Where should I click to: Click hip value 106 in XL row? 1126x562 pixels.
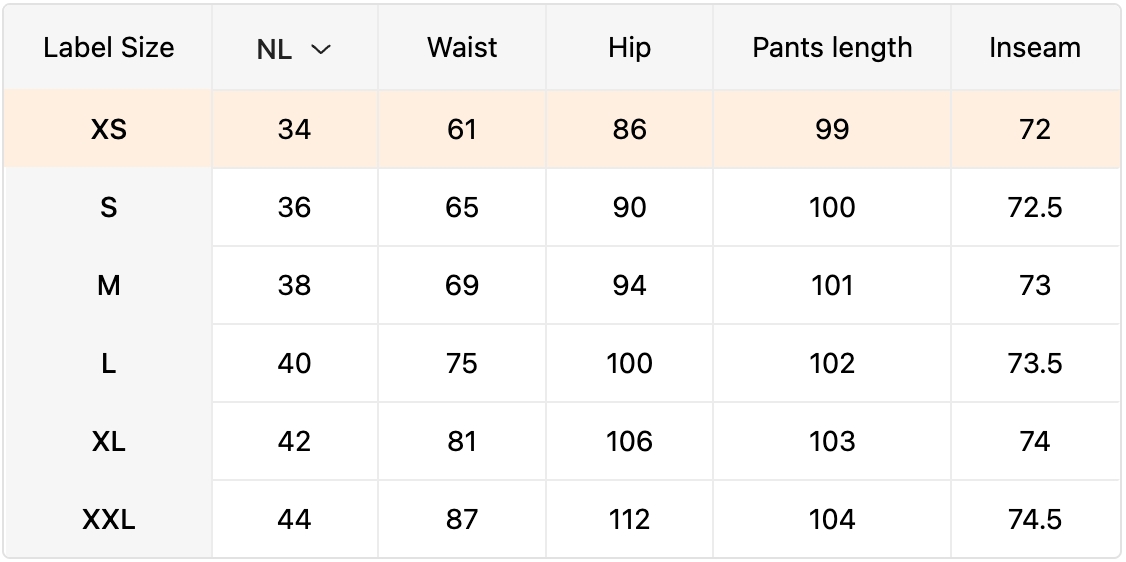pyautogui.click(x=629, y=442)
